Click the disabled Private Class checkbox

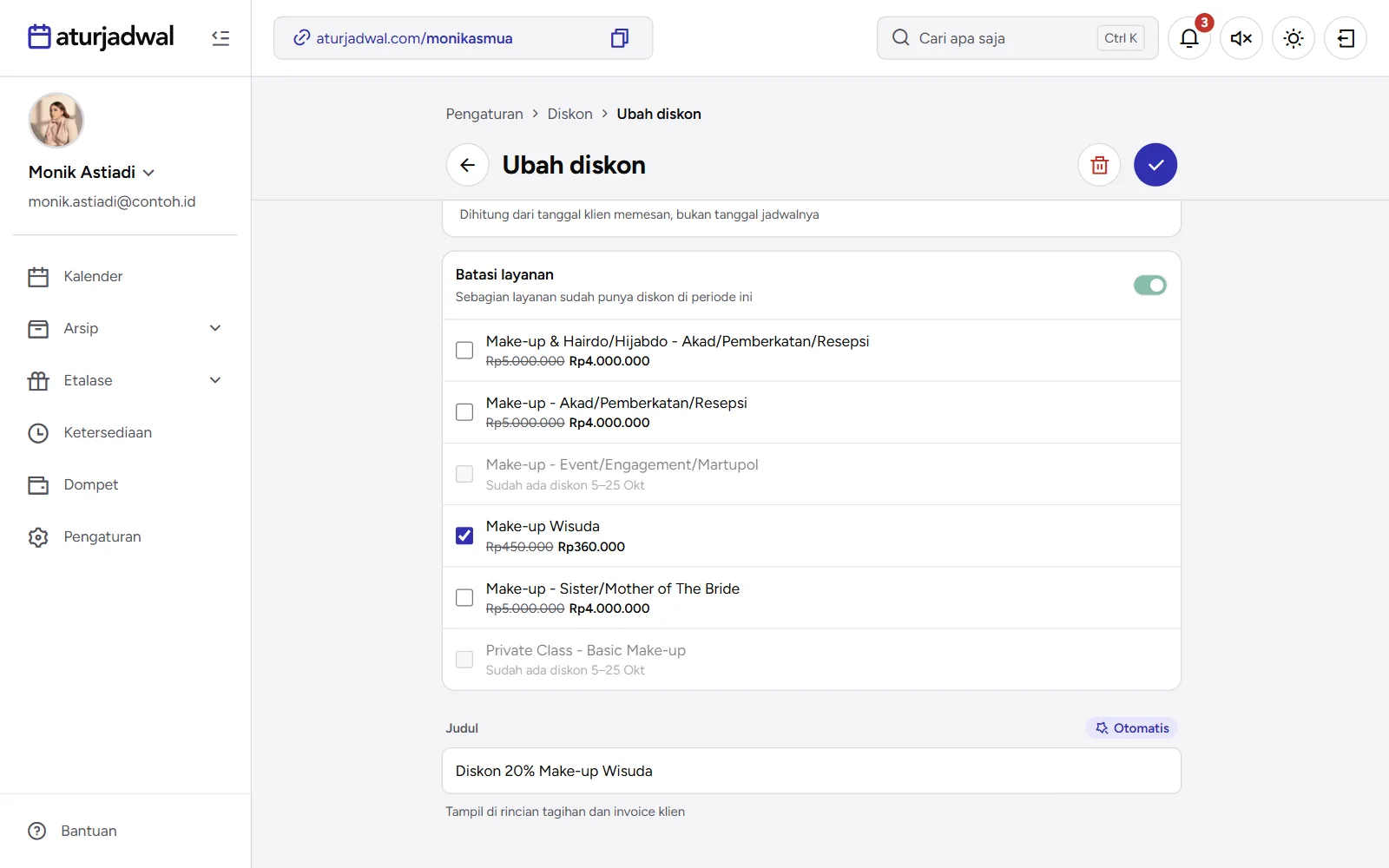pyautogui.click(x=464, y=659)
